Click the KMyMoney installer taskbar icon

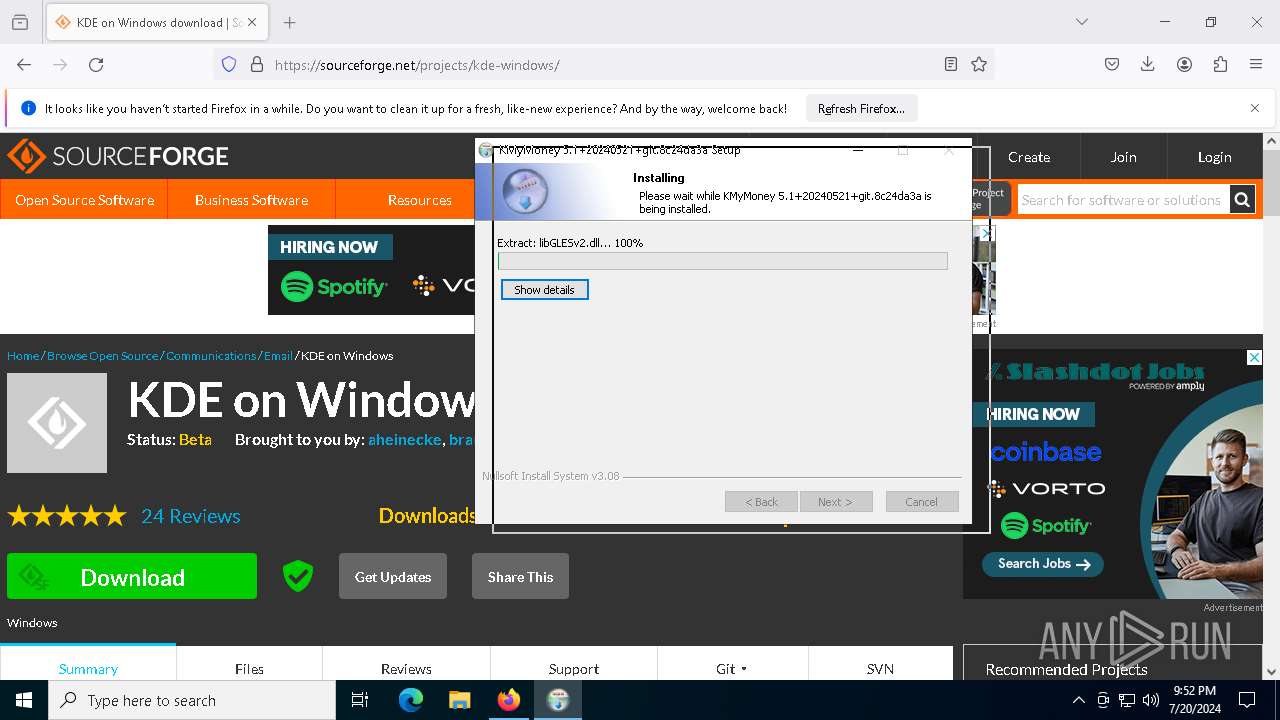click(558, 700)
